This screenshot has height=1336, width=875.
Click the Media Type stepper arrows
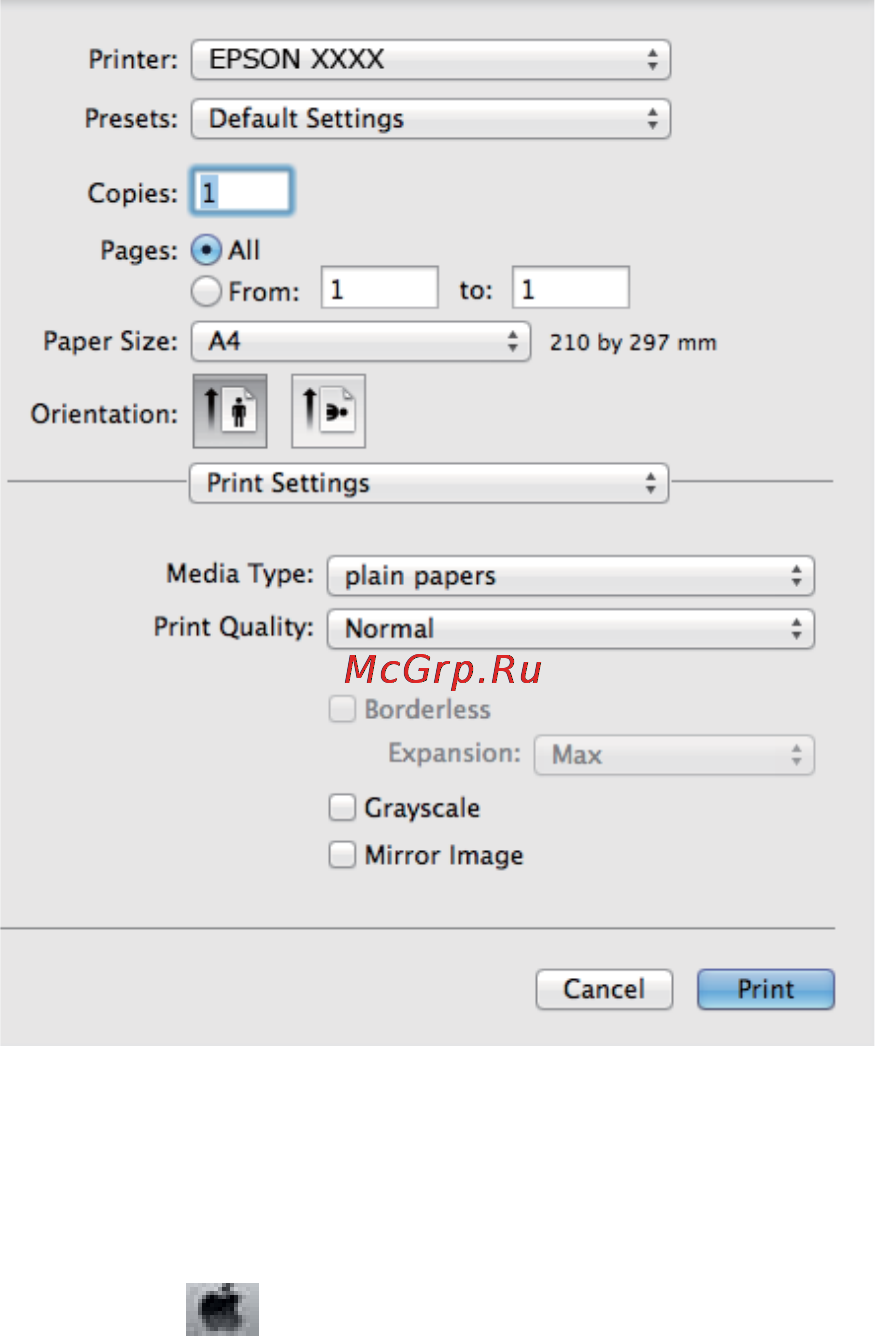[797, 575]
